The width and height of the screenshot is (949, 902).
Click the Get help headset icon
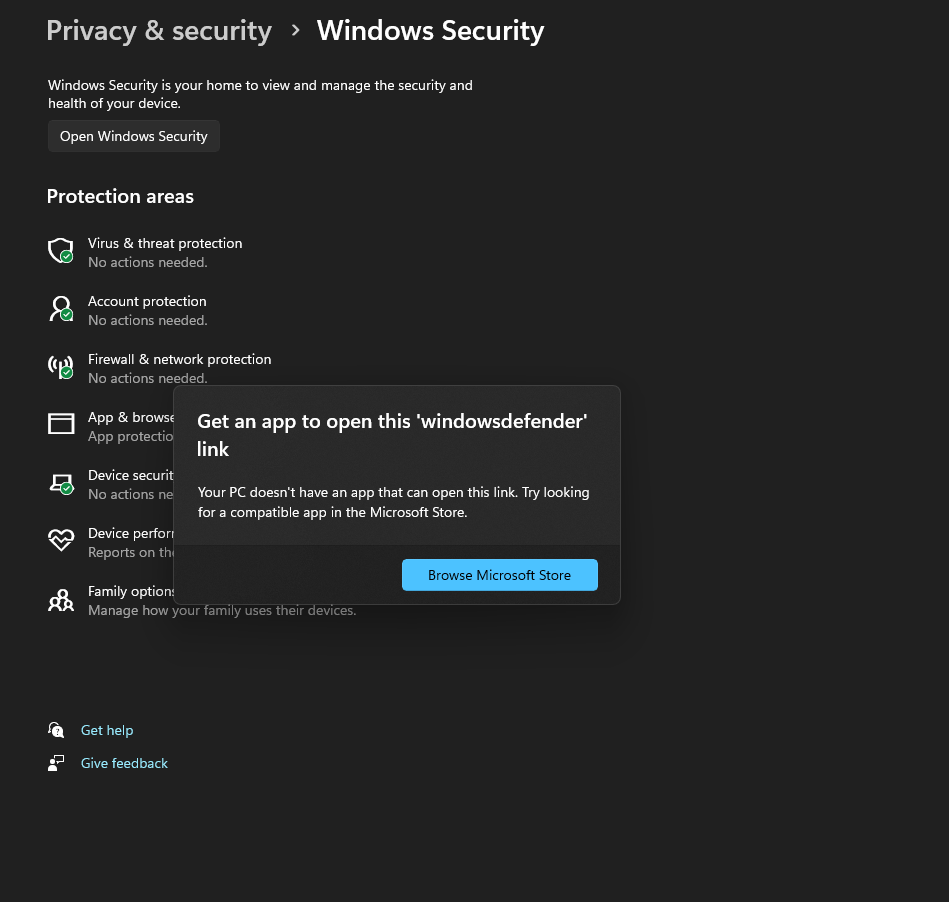point(56,730)
